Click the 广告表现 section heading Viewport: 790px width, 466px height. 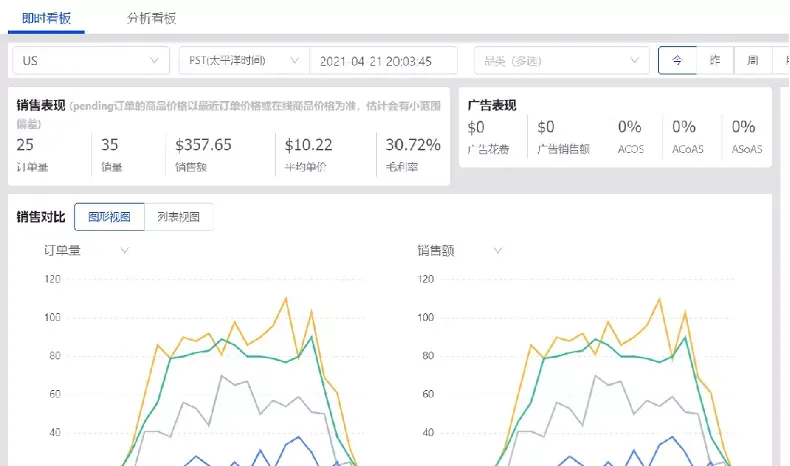click(x=492, y=105)
